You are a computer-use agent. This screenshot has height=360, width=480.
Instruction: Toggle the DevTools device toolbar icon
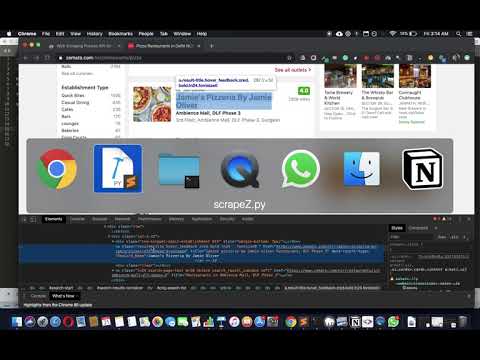[x=33, y=219]
